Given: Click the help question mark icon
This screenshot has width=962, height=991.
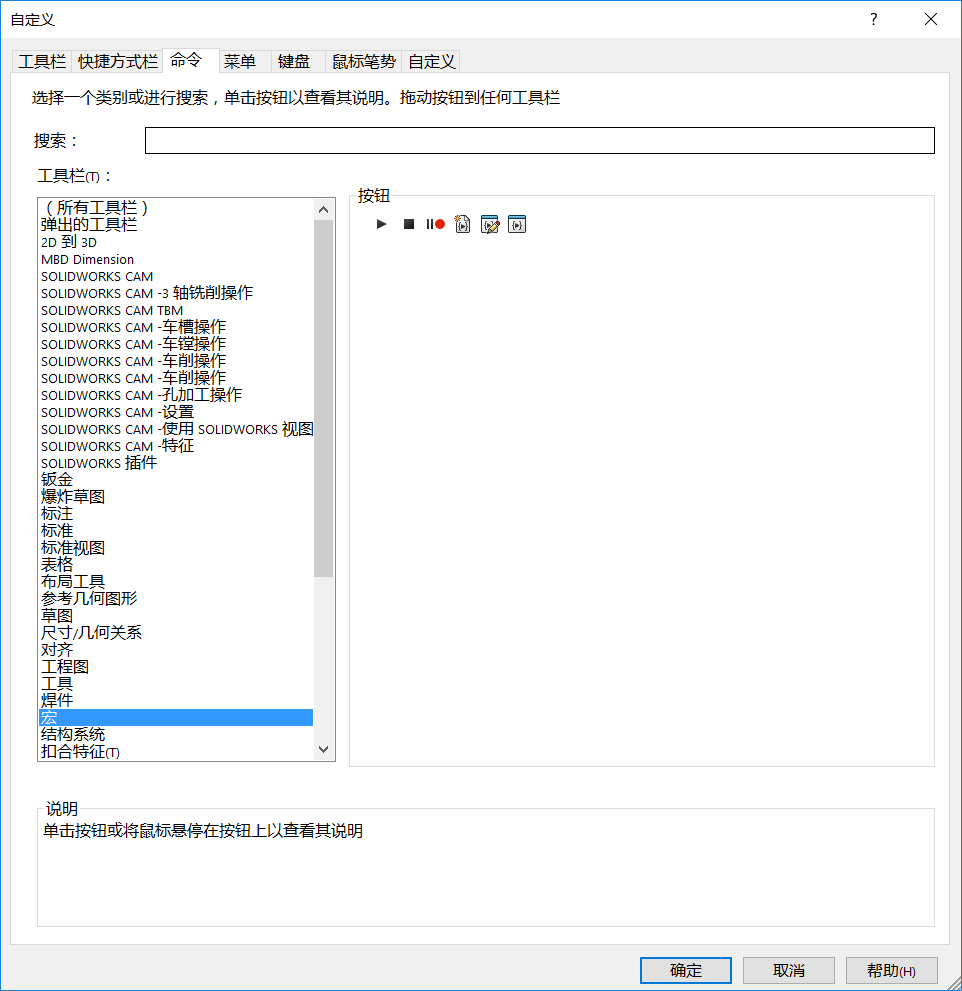Looking at the screenshot, I should (x=873, y=19).
